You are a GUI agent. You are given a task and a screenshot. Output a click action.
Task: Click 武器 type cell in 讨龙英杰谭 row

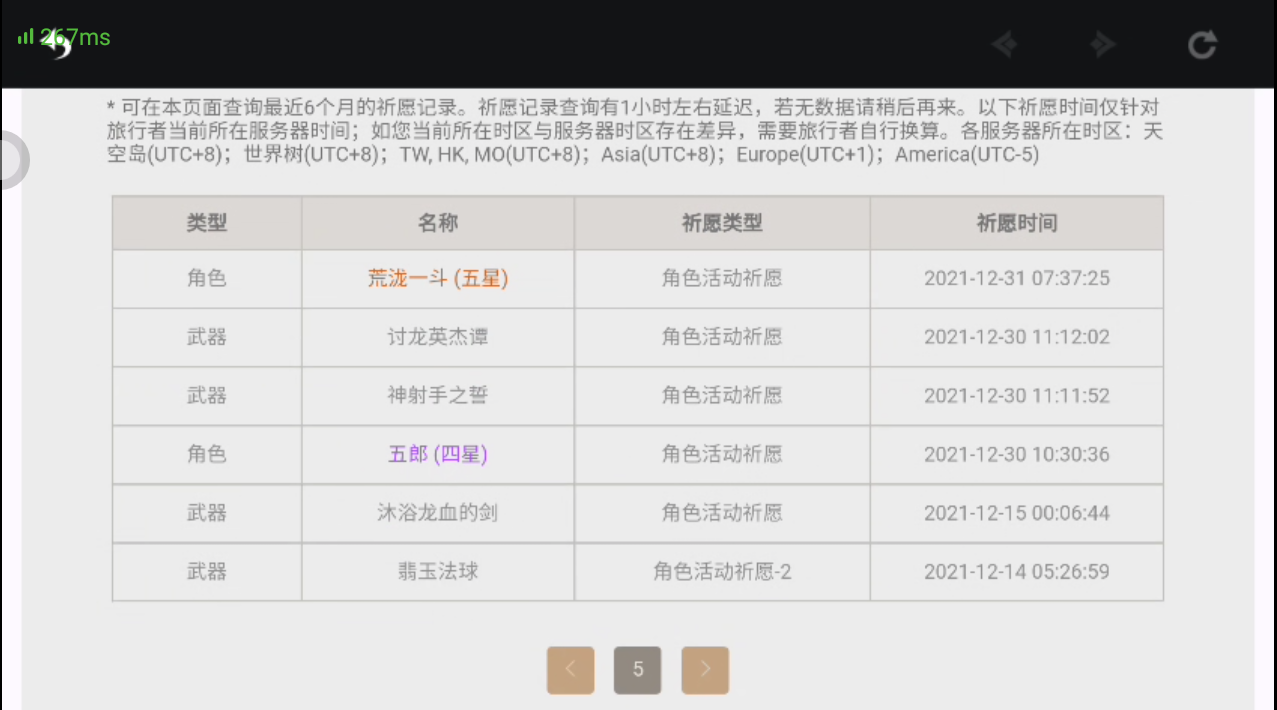[207, 337]
